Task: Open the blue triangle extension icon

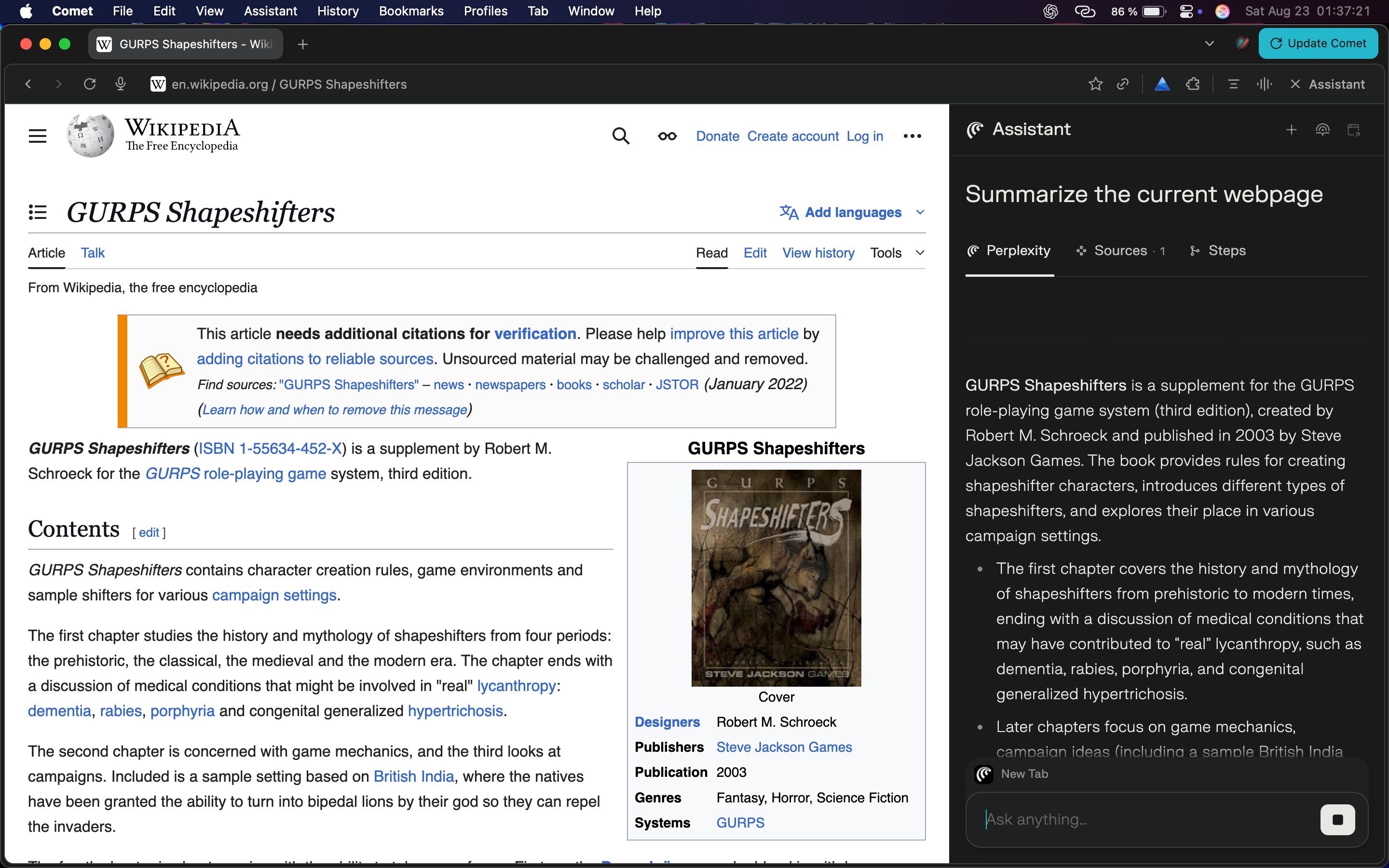Action: [1162, 84]
